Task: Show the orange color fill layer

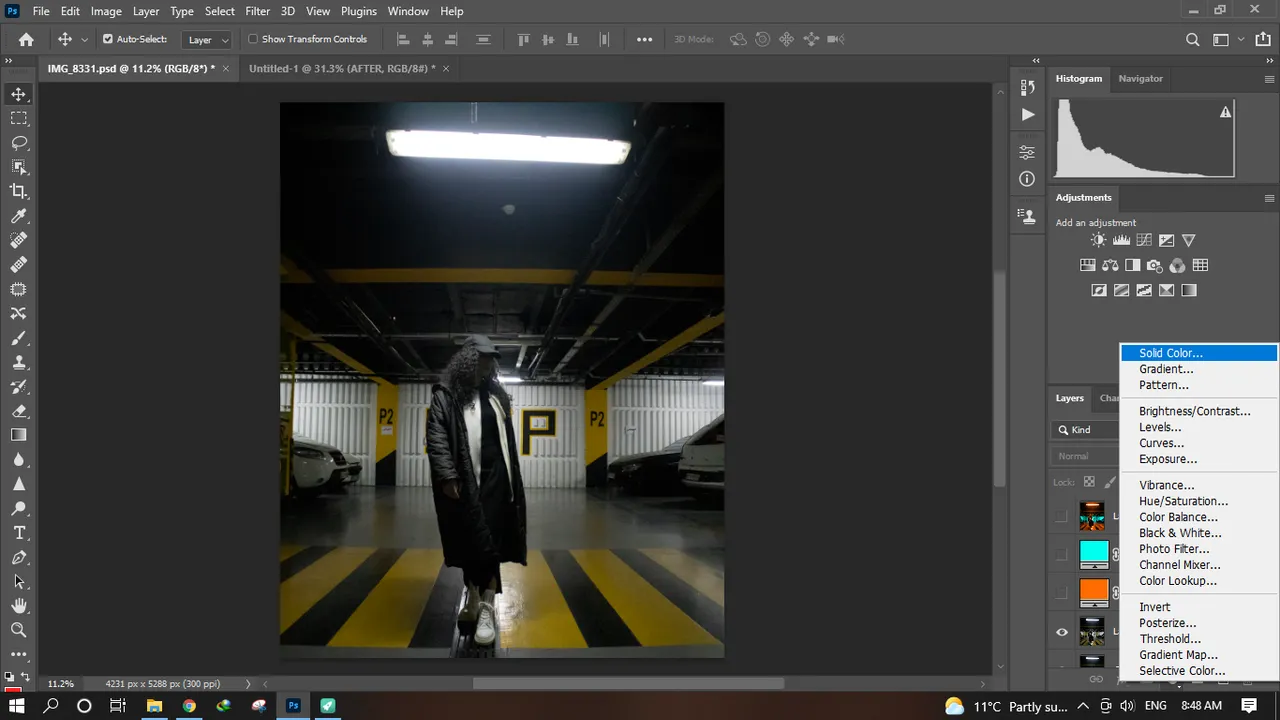Action: click(x=1062, y=593)
